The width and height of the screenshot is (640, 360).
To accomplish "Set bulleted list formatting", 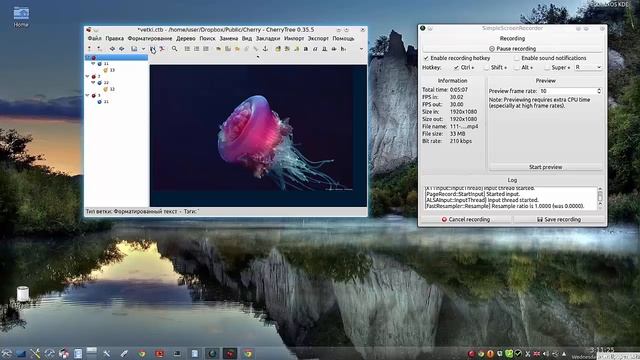I will point(187,49).
